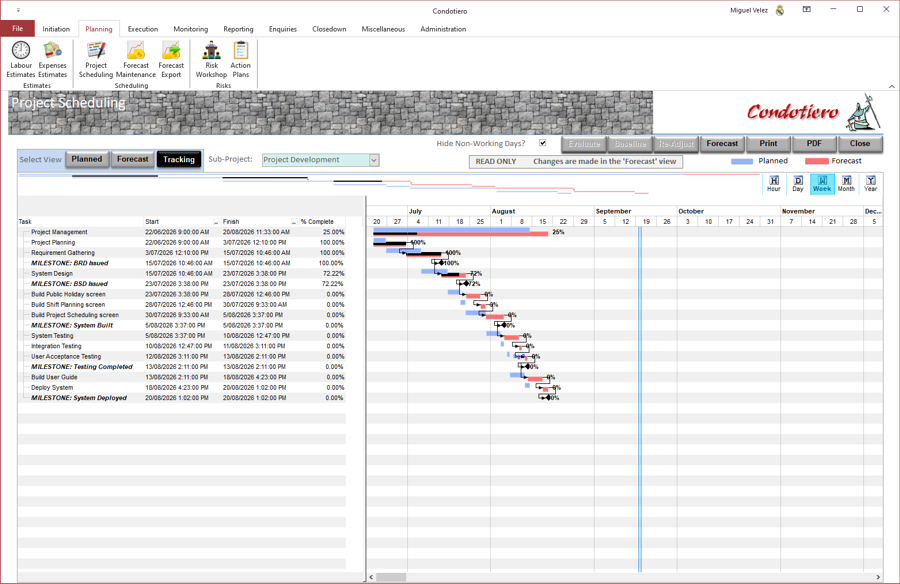Click the user avatar beside Miguel Velez

[780, 10]
